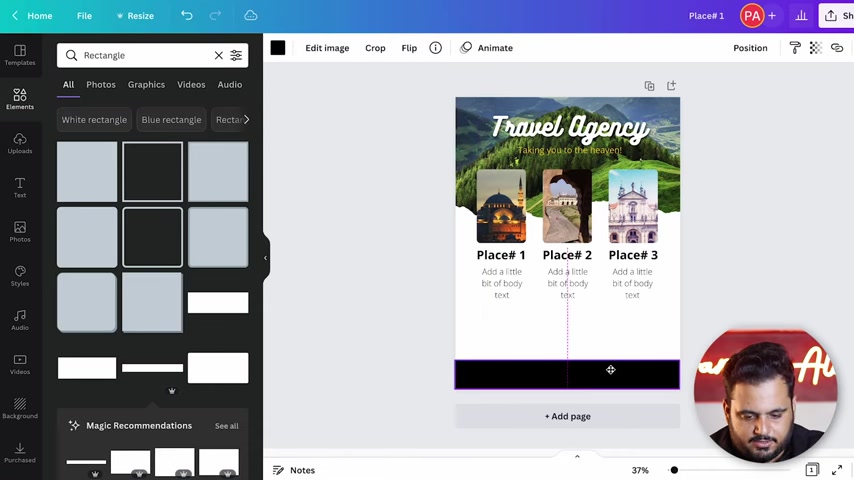Select the Styles panel icon

20,276
